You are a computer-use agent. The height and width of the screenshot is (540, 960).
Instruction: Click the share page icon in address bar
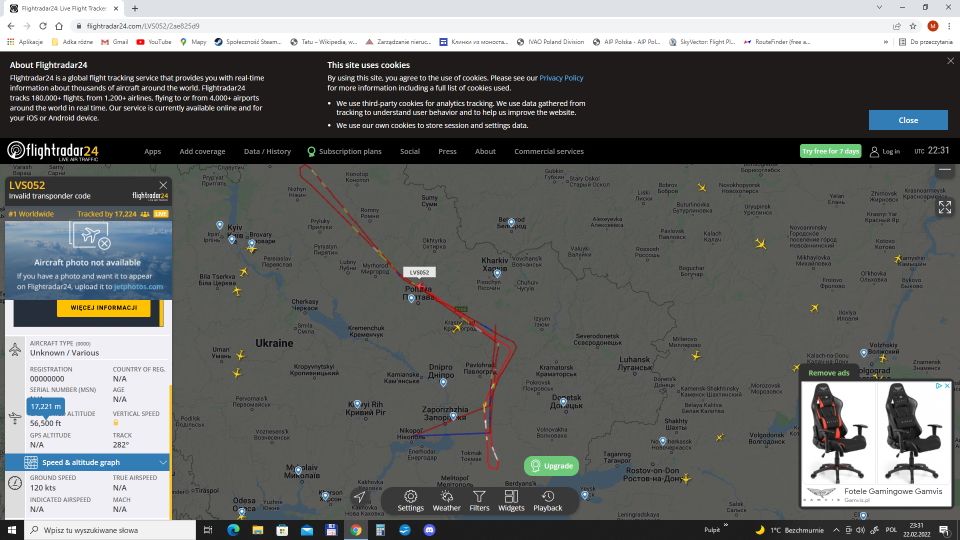(x=896, y=26)
